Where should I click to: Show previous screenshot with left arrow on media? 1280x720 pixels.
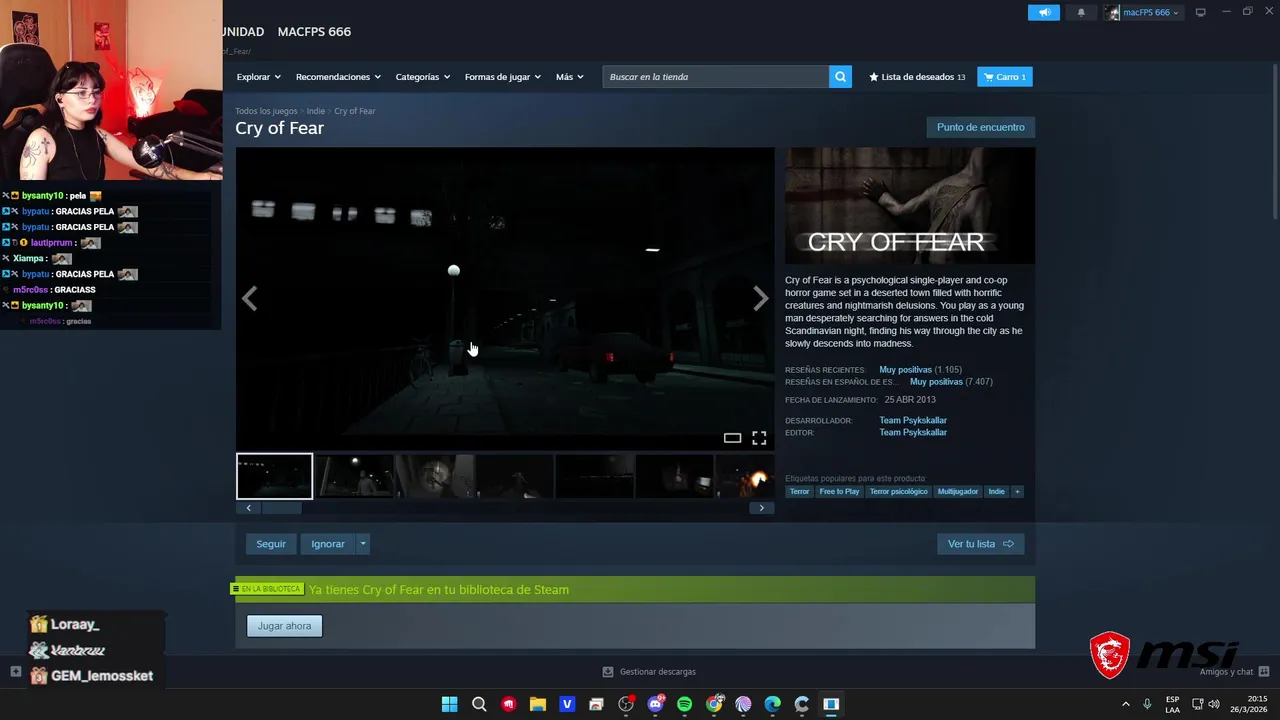coord(249,298)
